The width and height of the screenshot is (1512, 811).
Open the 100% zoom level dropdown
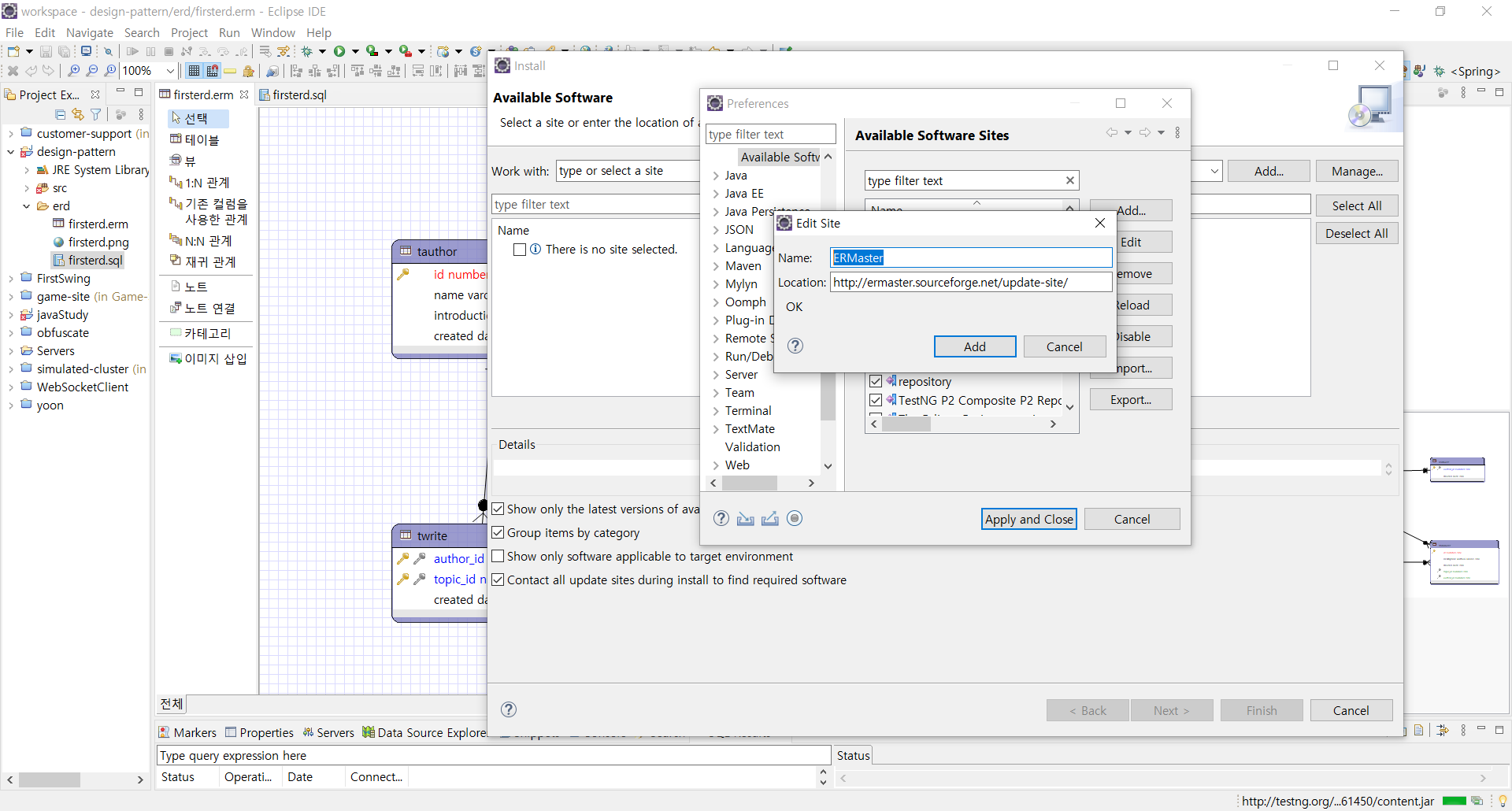(170, 71)
